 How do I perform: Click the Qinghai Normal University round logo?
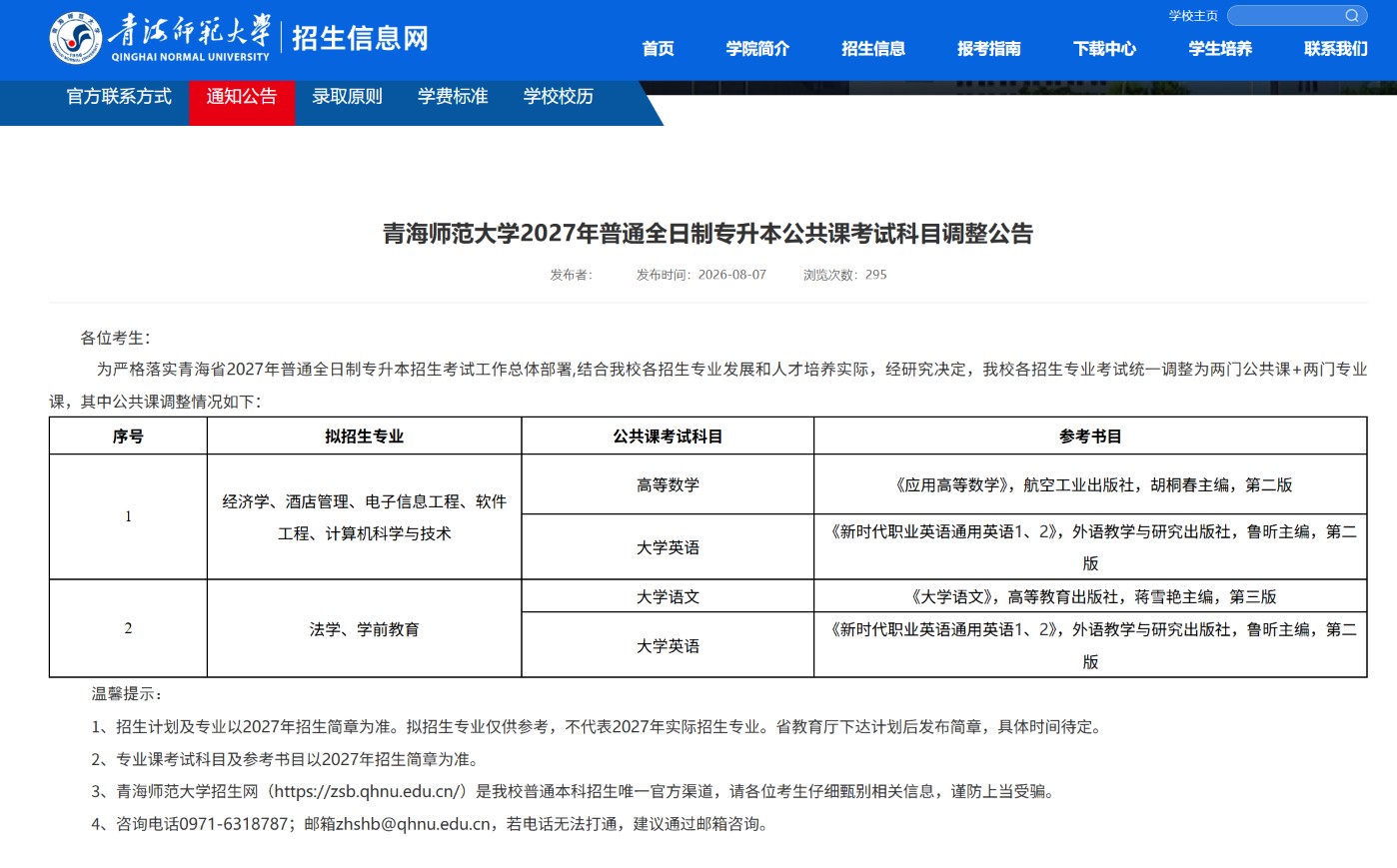click(x=76, y=38)
